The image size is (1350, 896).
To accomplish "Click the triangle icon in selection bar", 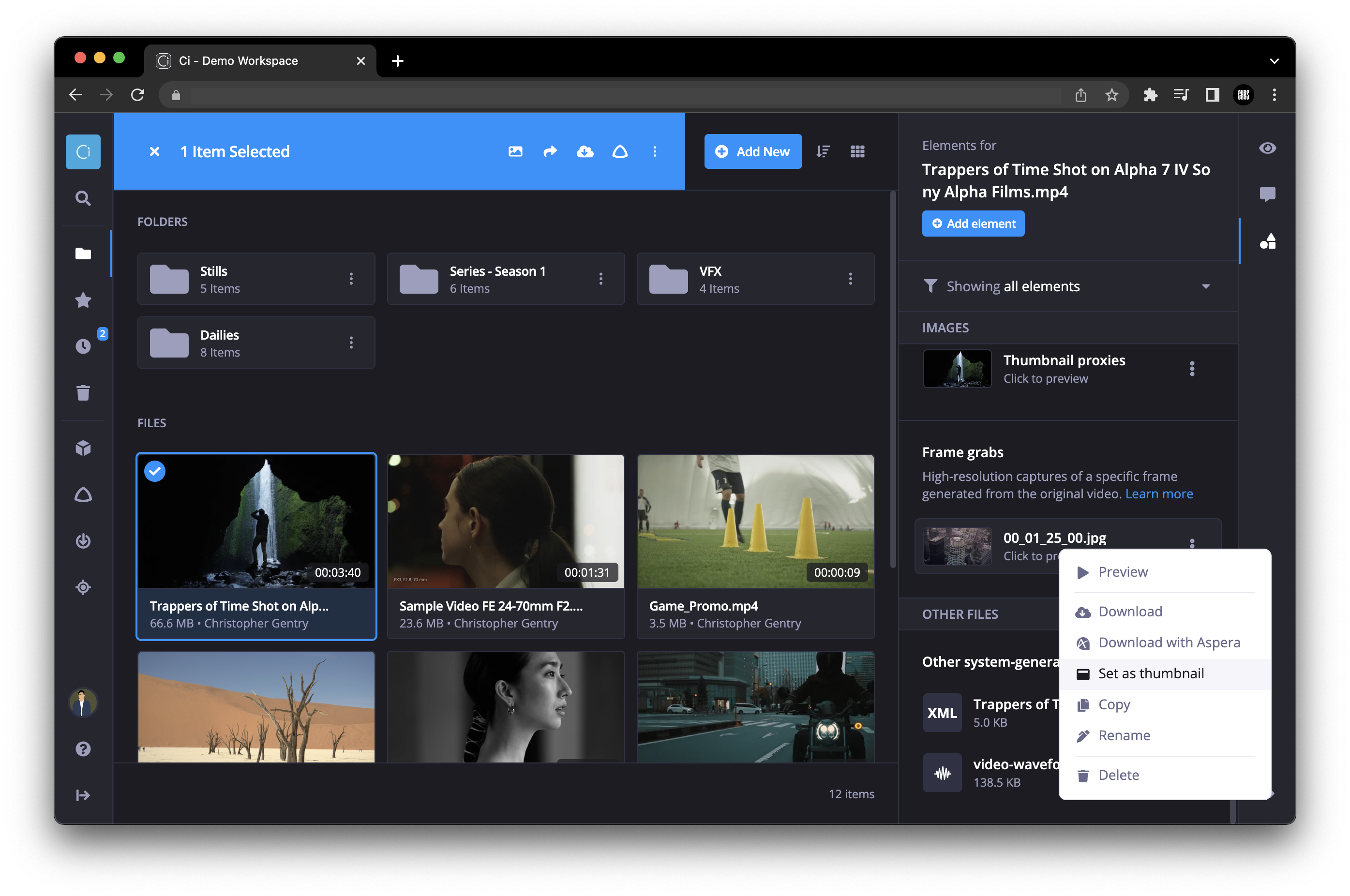I will coord(619,151).
